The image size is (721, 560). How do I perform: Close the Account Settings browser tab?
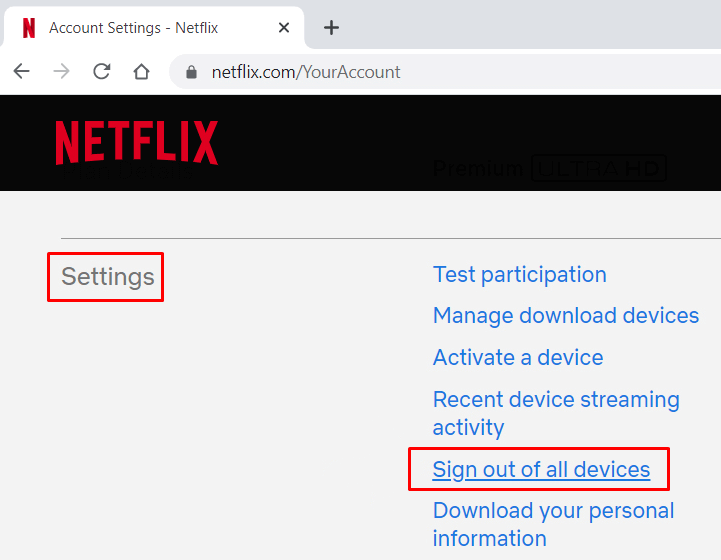point(284,27)
